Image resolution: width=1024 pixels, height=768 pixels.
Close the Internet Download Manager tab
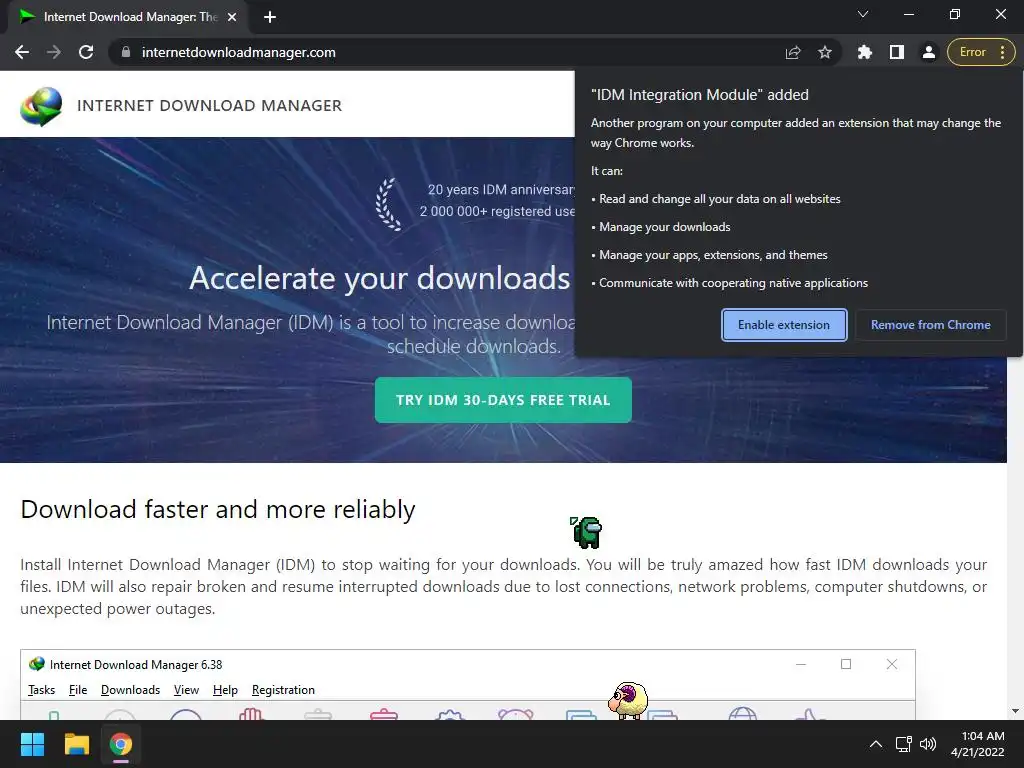[x=232, y=18]
